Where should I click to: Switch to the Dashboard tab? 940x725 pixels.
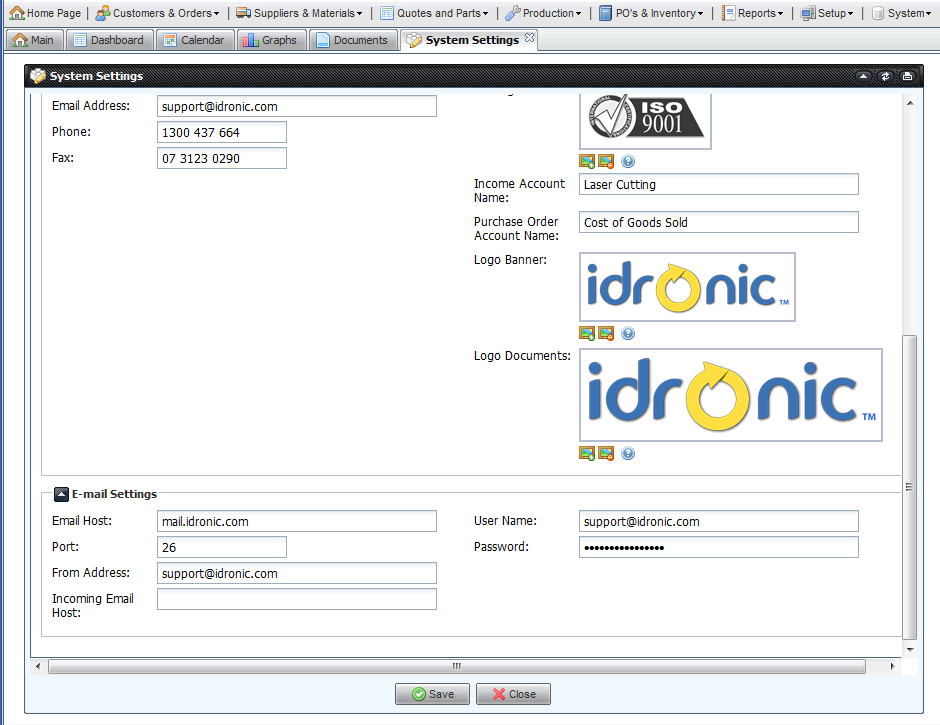[x=108, y=40]
